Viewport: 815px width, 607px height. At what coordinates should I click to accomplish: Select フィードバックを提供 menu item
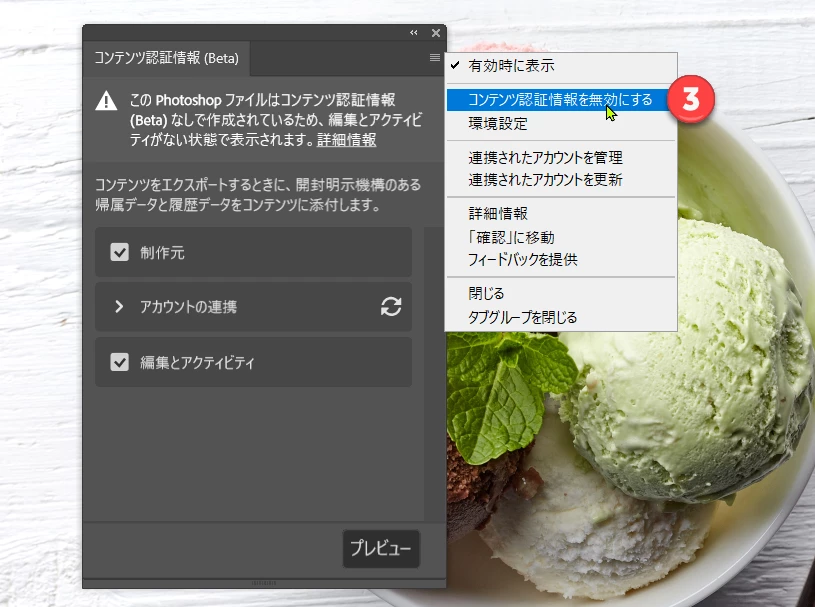point(561,259)
